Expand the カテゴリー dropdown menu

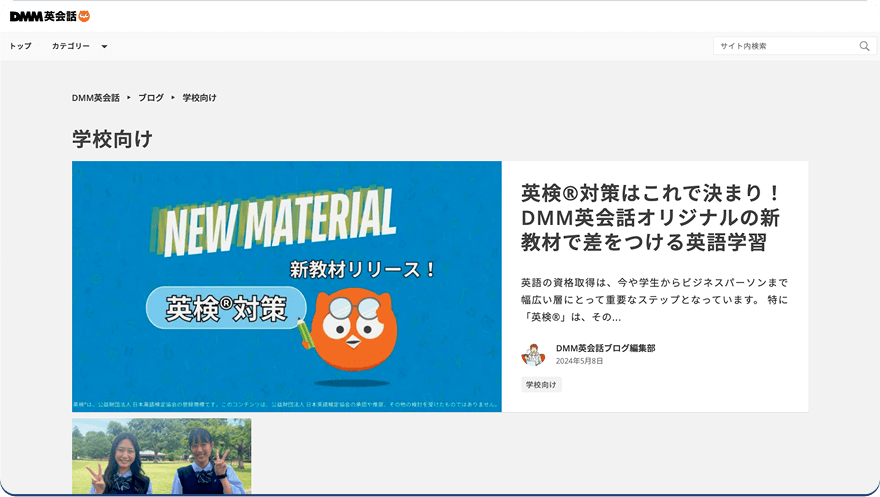click(79, 46)
